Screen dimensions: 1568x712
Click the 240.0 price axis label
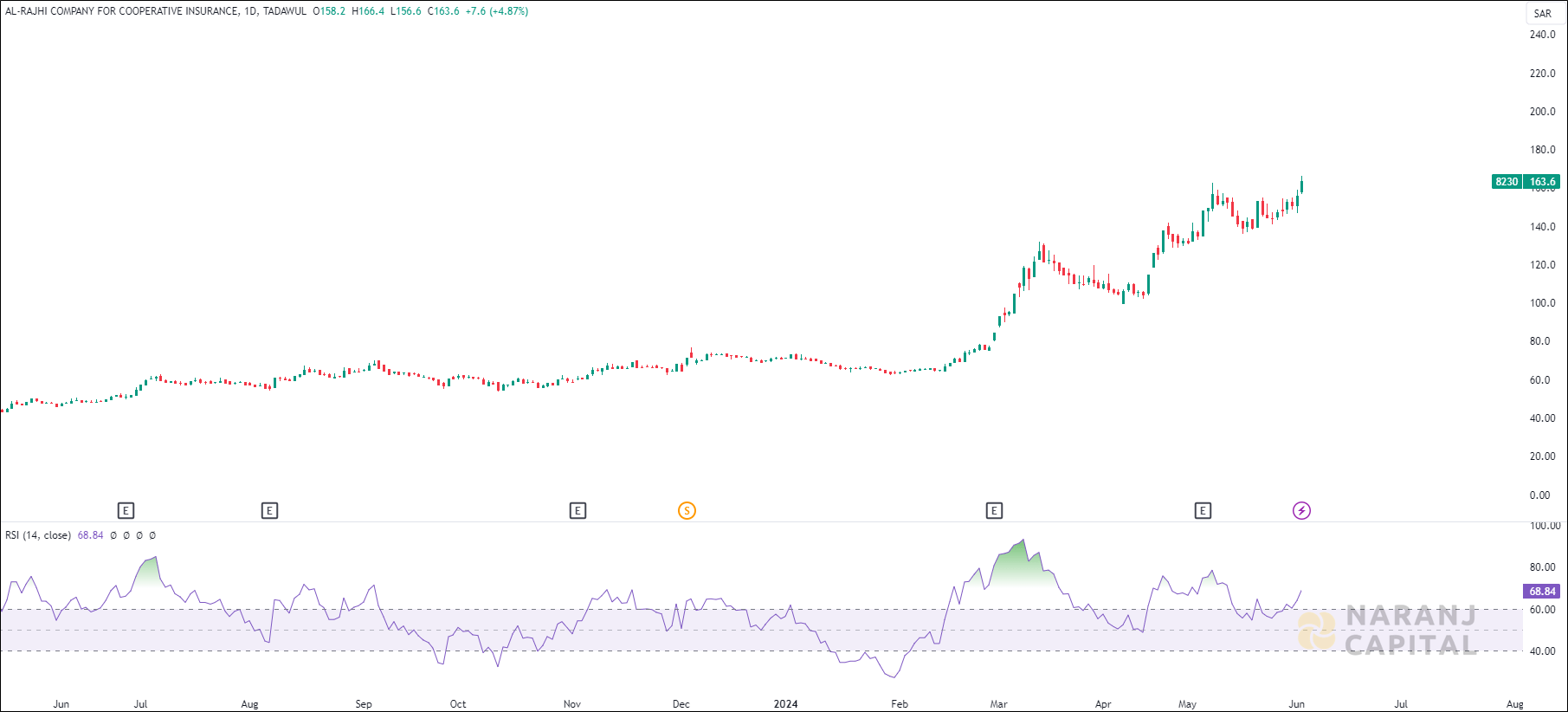(x=1543, y=35)
